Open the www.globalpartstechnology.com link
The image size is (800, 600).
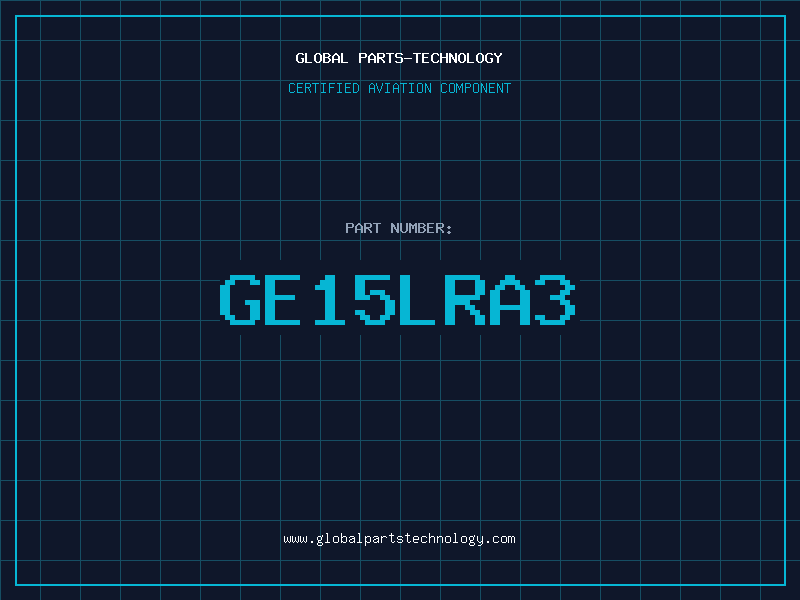coord(399,539)
